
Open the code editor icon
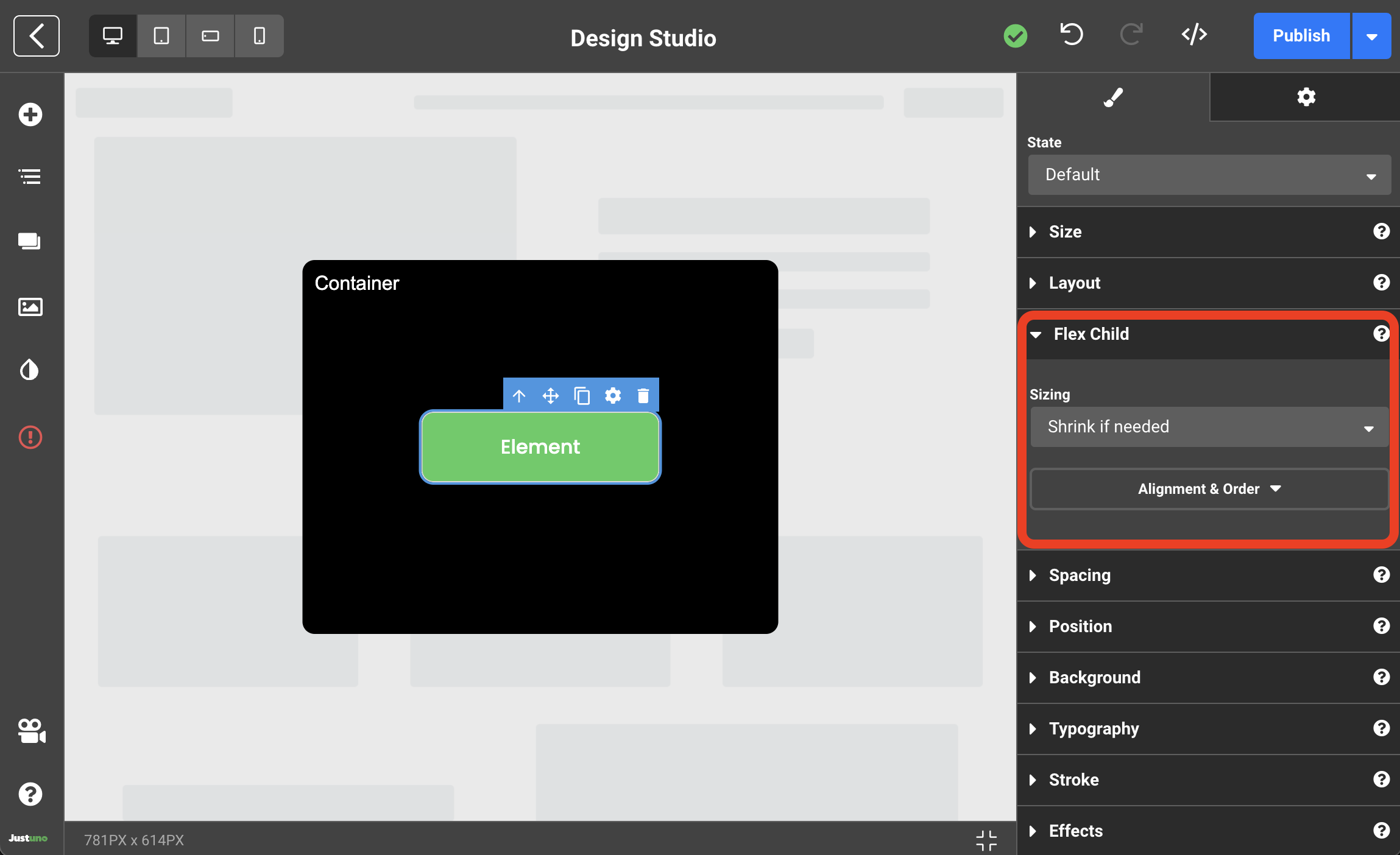click(x=1194, y=35)
